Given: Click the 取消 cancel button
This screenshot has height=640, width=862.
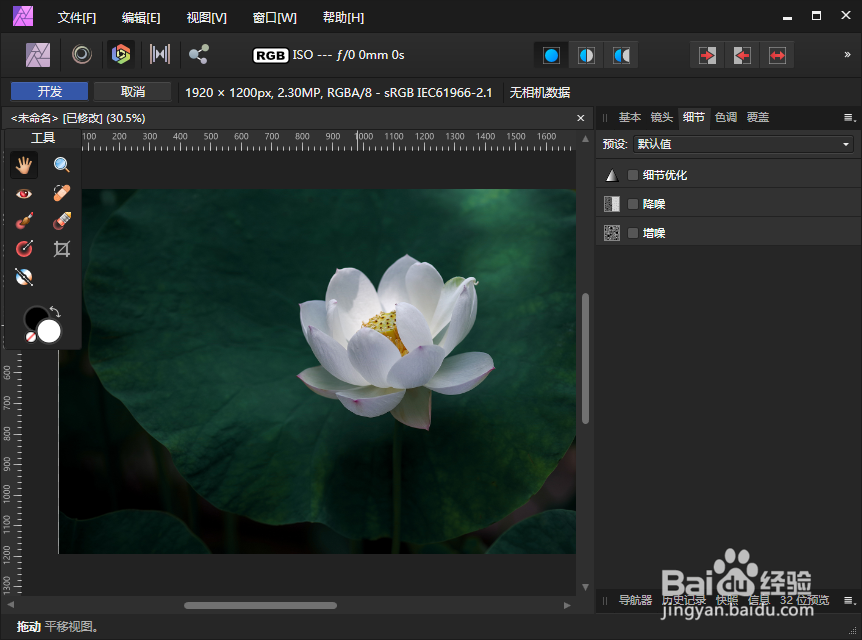Looking at the screenshot, I should point(131,91).
